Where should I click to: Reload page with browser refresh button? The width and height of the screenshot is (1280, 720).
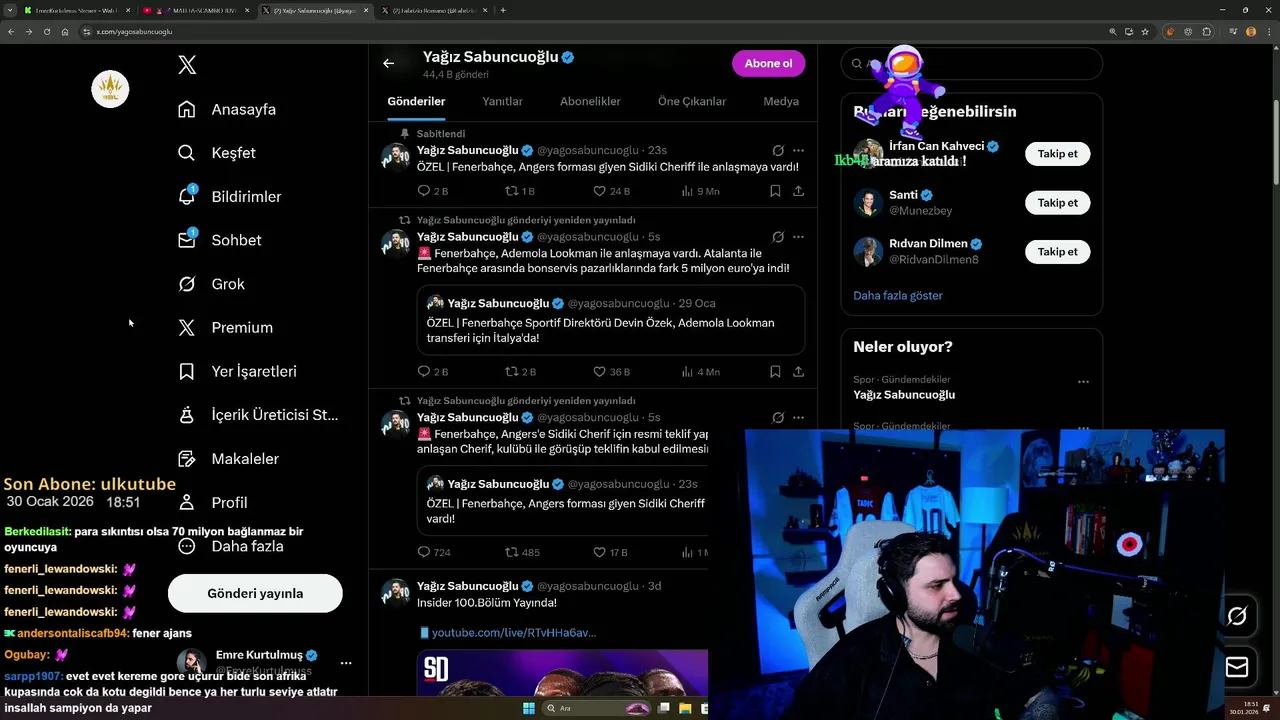click(x=46, y=31)
